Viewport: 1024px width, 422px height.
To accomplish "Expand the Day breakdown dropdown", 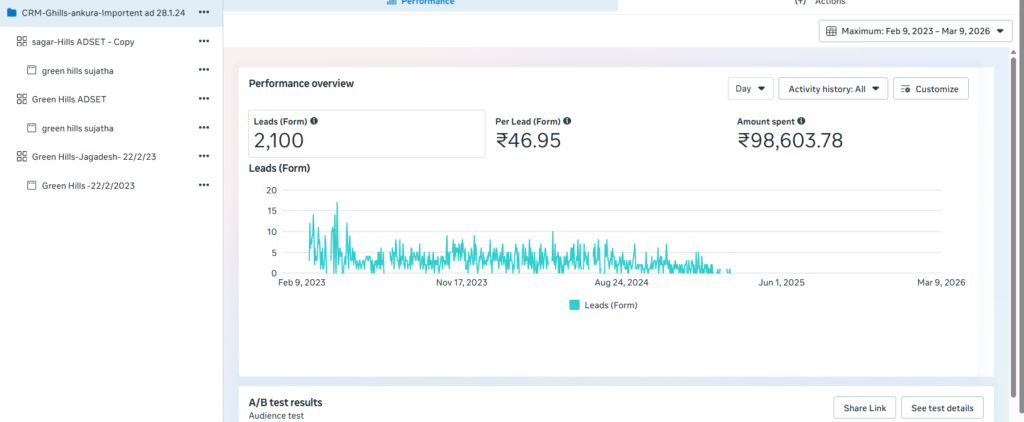I will pos(750,89).
